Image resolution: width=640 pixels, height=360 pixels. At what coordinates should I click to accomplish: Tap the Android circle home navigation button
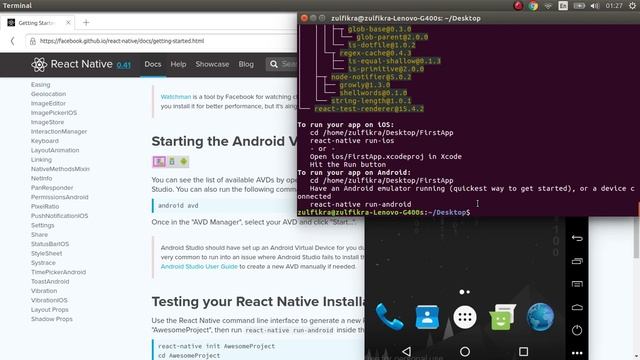tap(464, 351)
